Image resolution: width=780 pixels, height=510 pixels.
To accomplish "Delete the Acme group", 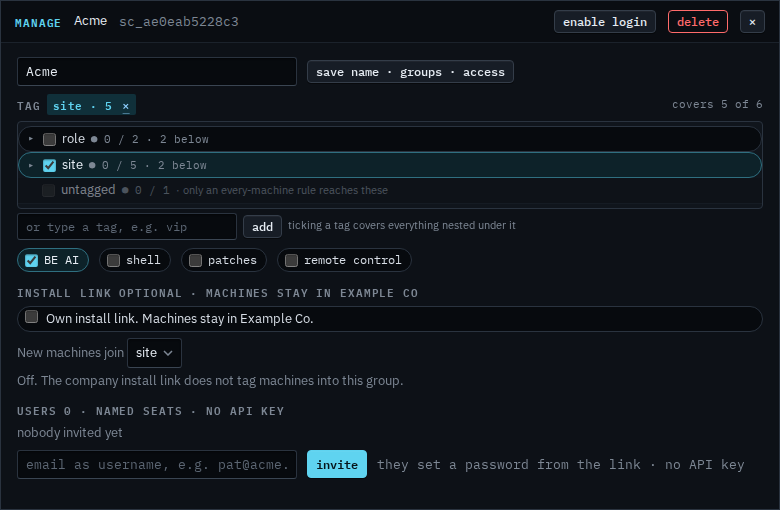I will click(697, 22).
